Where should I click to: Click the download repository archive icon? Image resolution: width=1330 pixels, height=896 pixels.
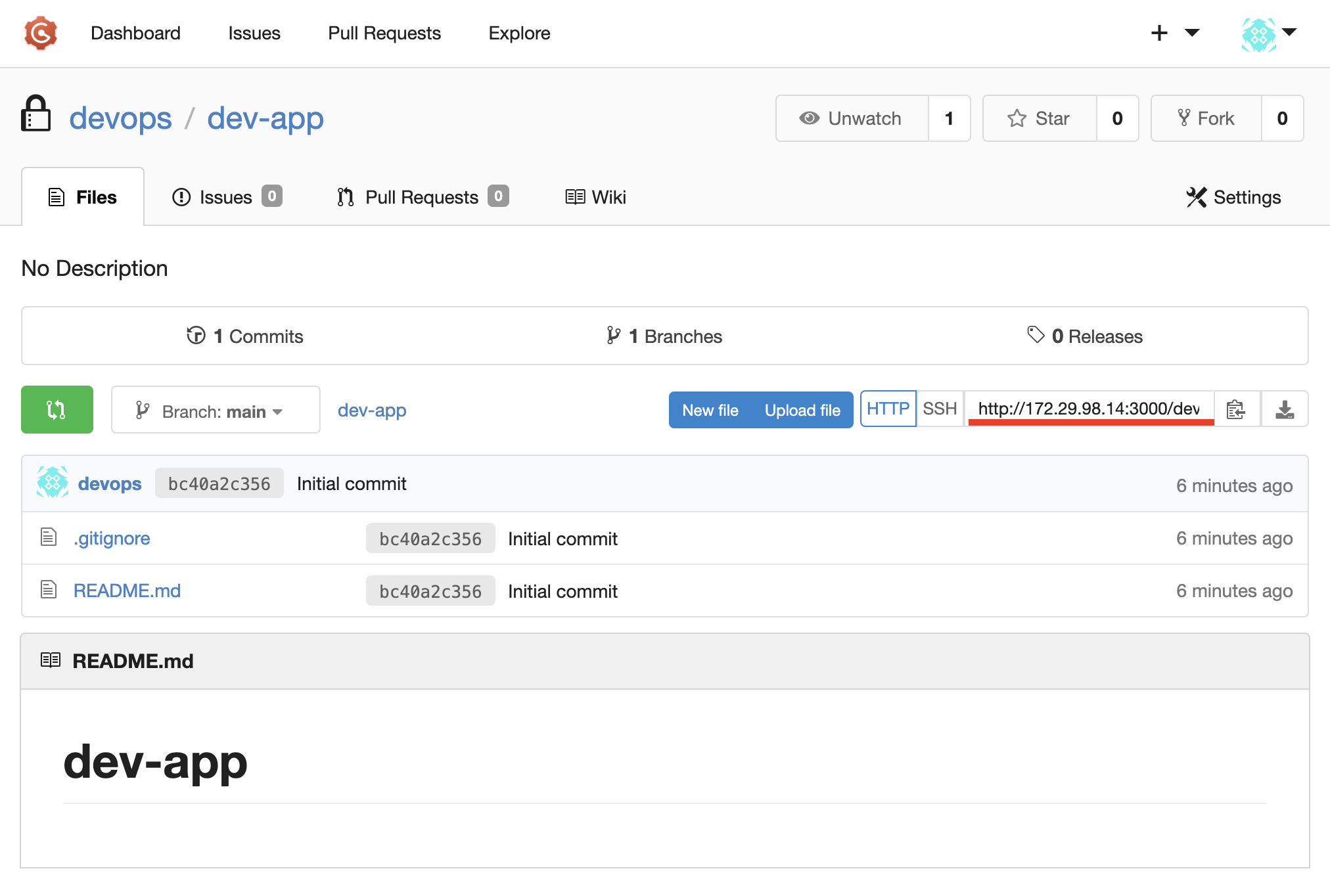click(x=1284, y=409)
